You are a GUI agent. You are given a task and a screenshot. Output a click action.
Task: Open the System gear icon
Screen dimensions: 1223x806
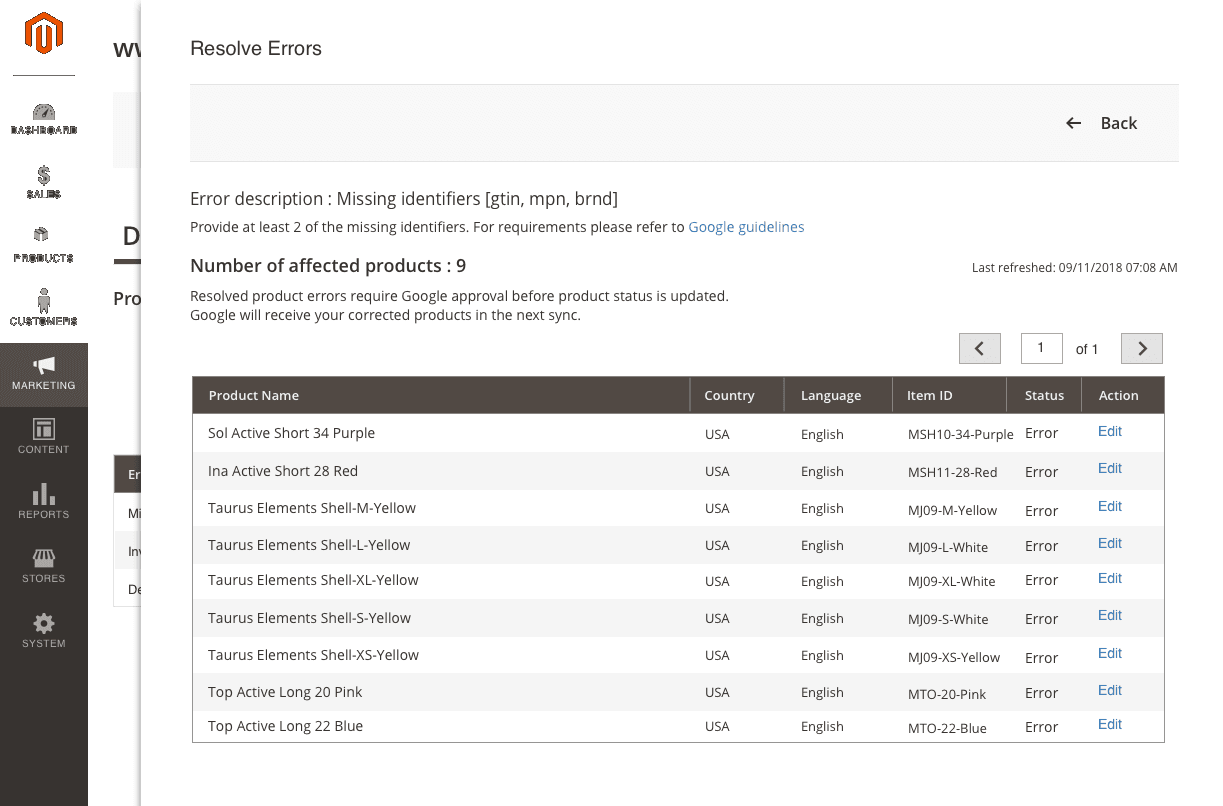pos(44,624)
